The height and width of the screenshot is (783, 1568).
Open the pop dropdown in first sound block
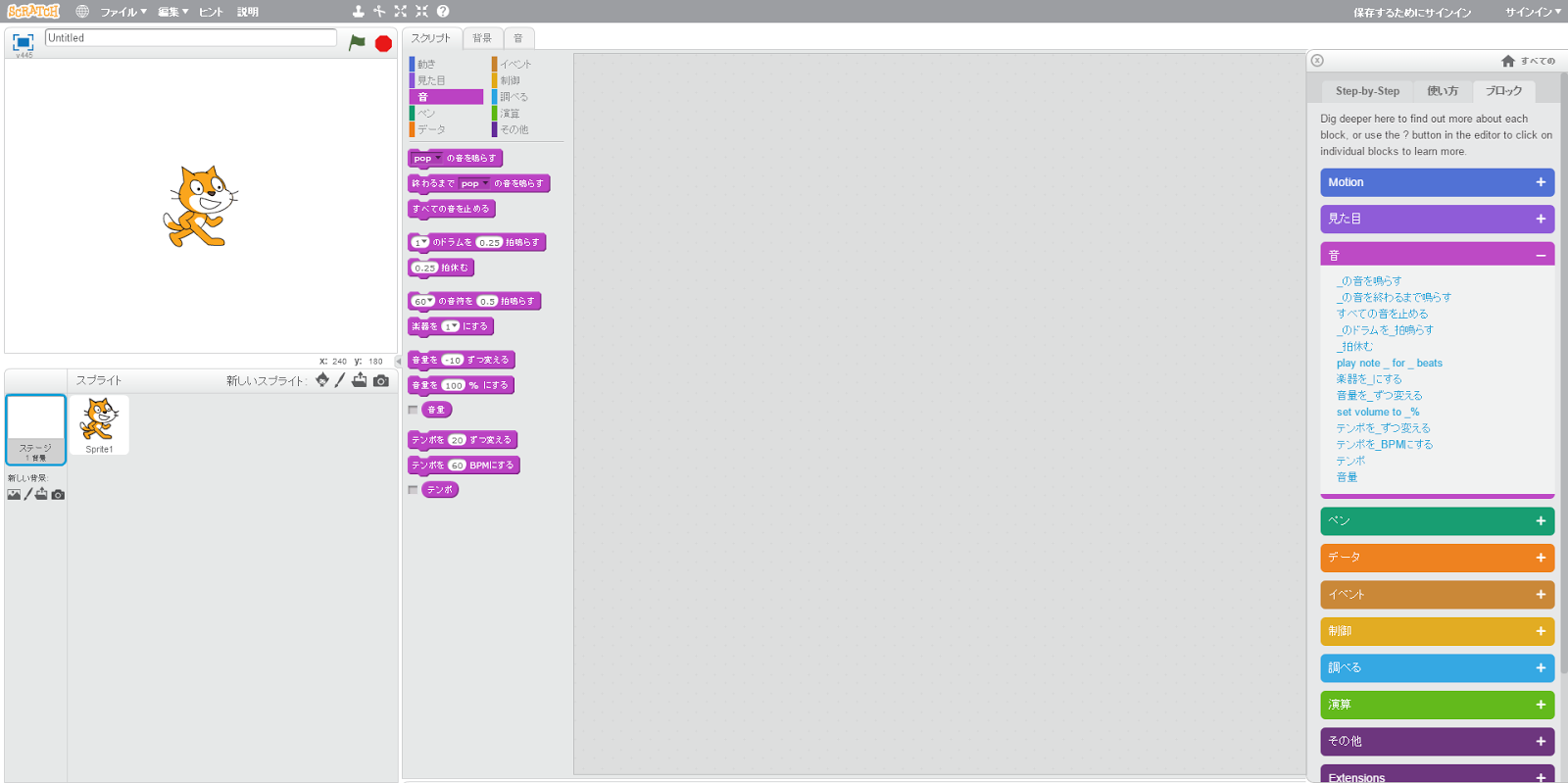[x=427, y=158]
